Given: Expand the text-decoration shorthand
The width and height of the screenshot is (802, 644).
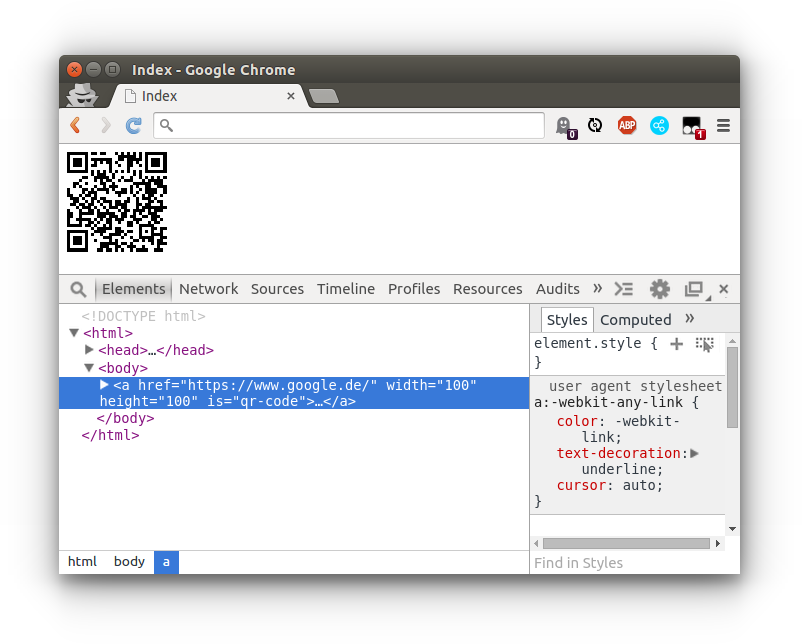Looking at the screenshot, I should pyautogui.click(x=694, y=453).
